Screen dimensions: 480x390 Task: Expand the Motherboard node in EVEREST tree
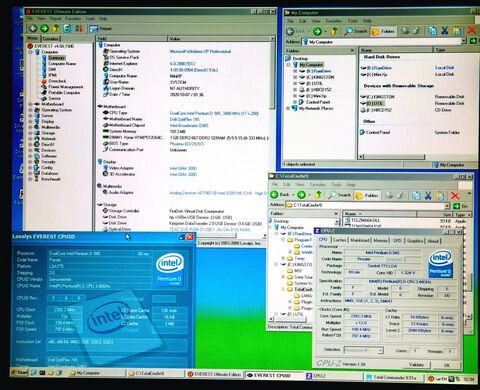pos(30,104)
